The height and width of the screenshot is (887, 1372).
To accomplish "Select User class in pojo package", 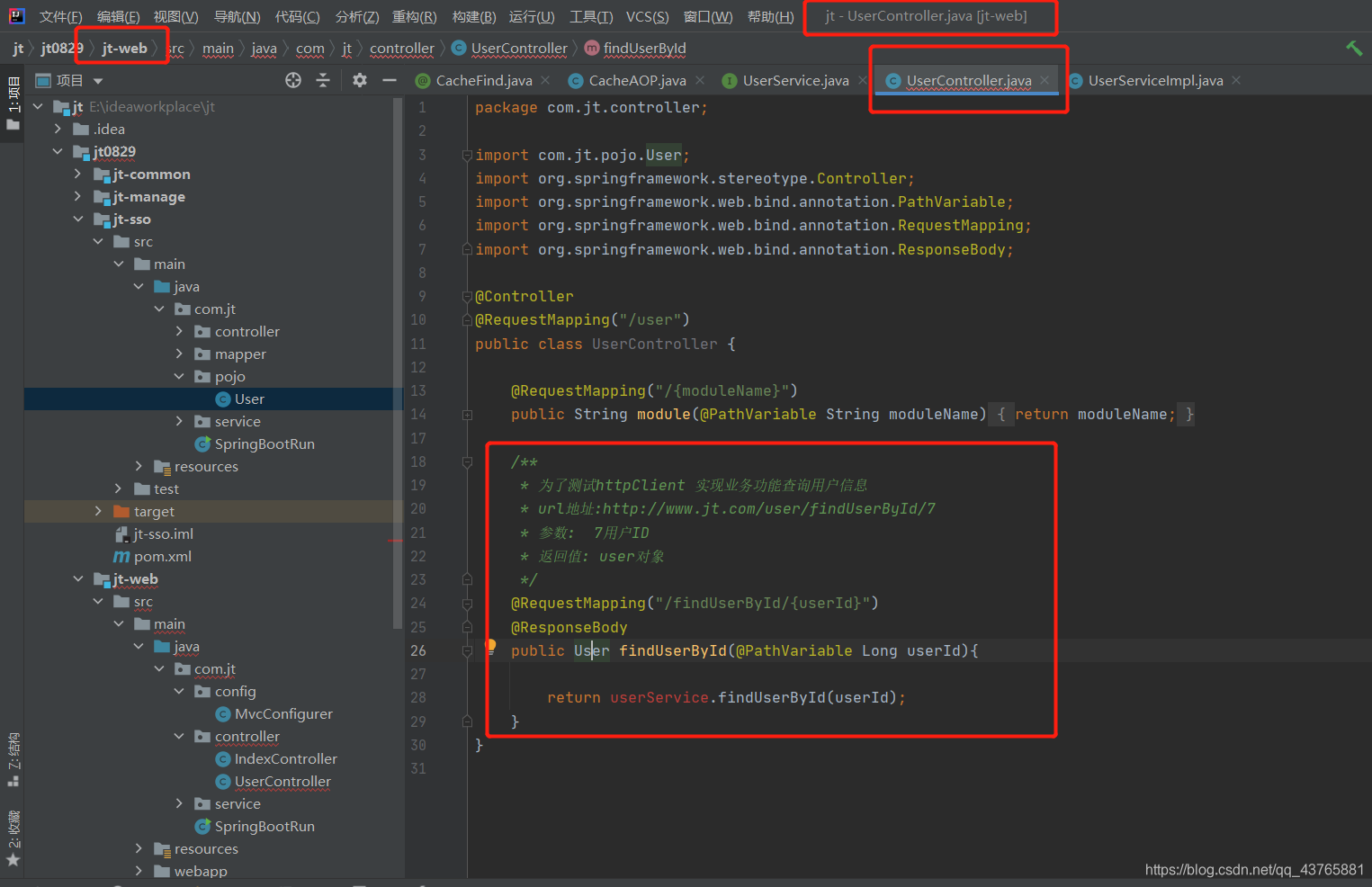I will coord(239,399).
